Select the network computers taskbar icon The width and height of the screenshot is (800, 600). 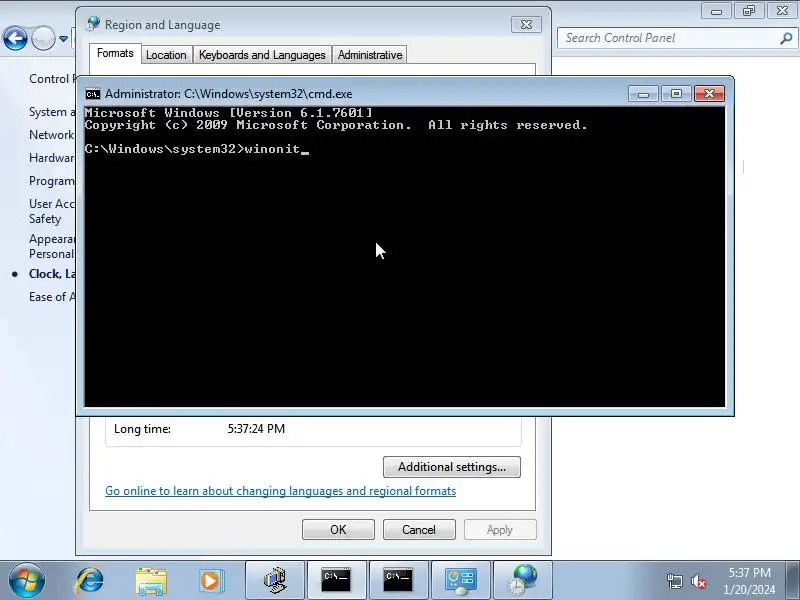pos(276,581)
